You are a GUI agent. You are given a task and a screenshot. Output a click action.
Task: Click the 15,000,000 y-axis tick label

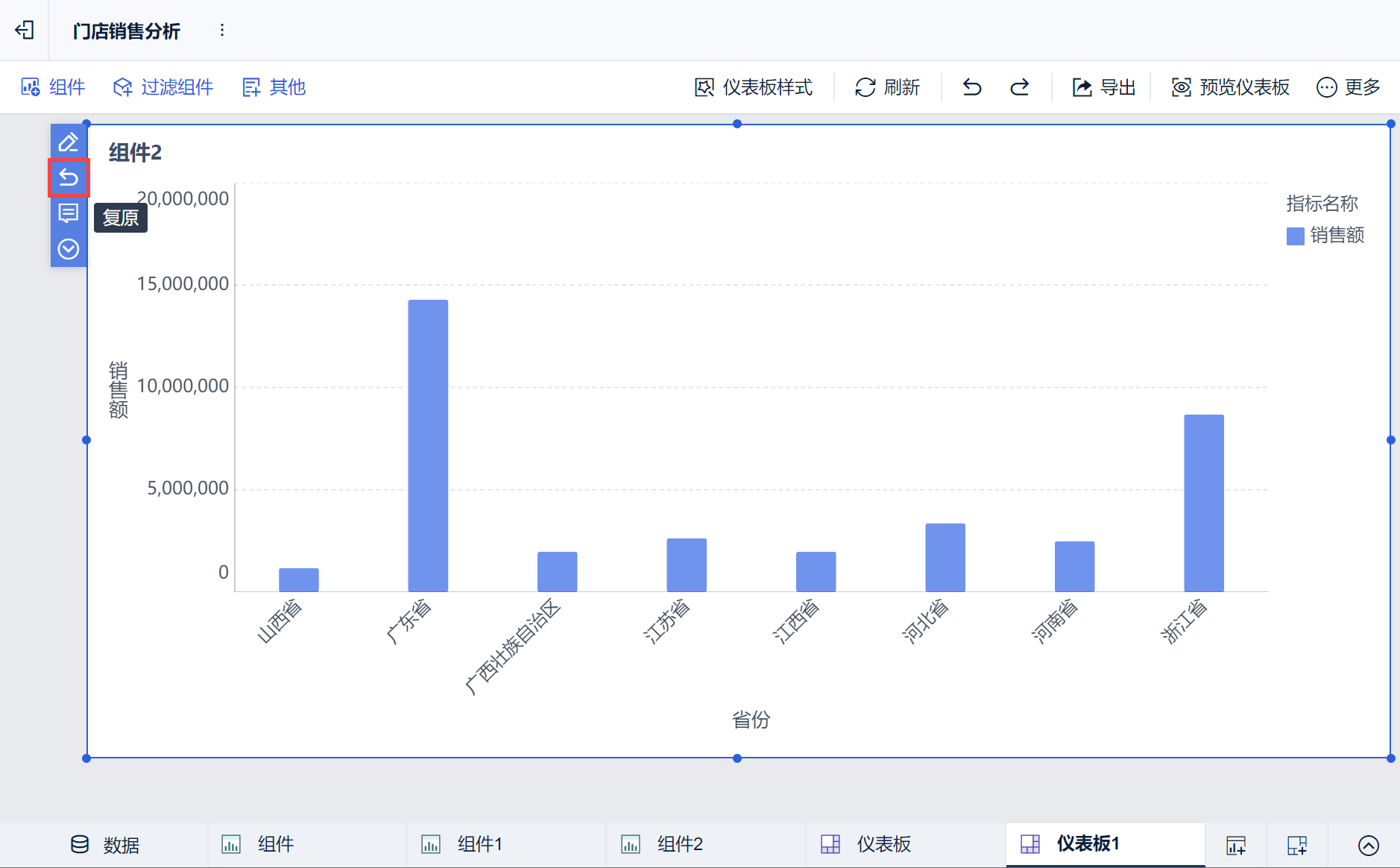tap(183, 284)
